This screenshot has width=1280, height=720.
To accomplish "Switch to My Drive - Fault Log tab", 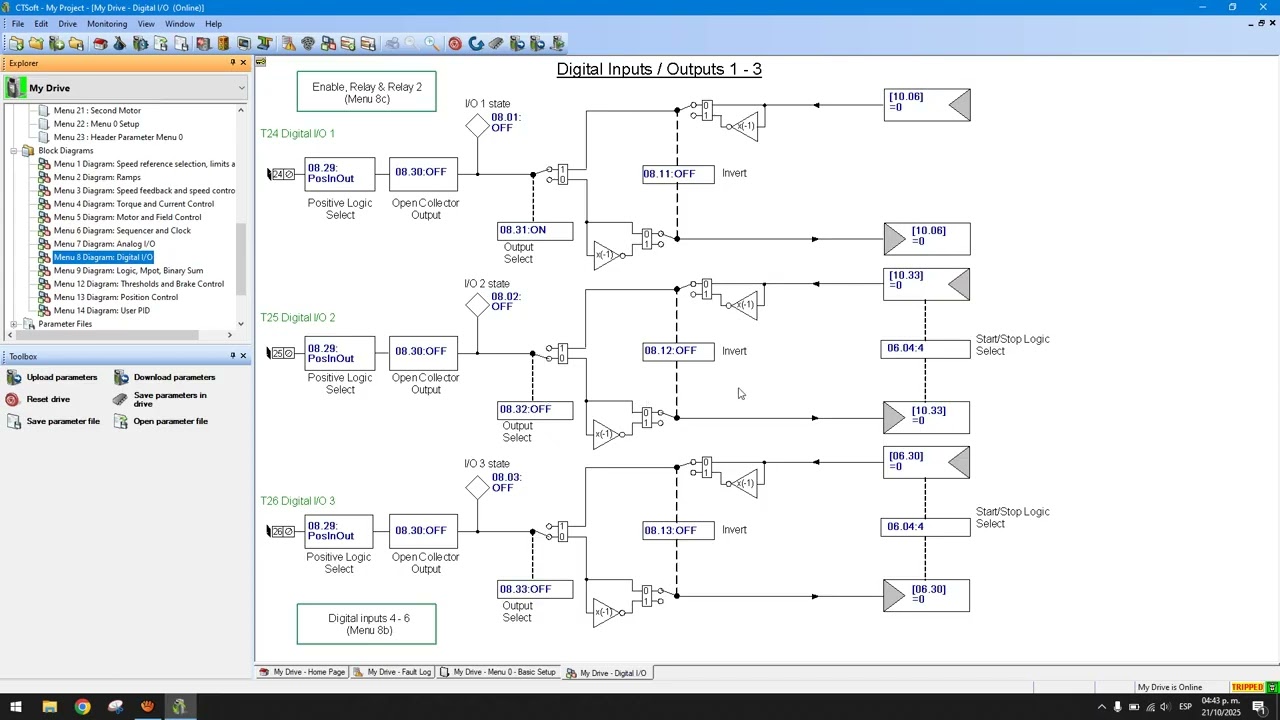I will point(392,673).
